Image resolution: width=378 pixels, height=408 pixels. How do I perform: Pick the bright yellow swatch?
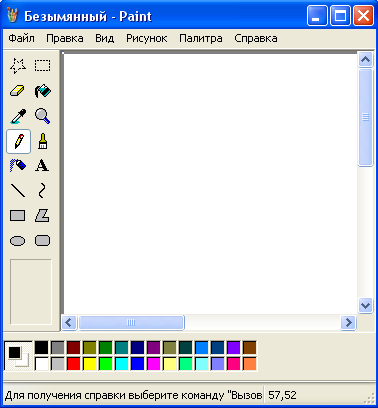pyautogui.click(x=90, y=364)
